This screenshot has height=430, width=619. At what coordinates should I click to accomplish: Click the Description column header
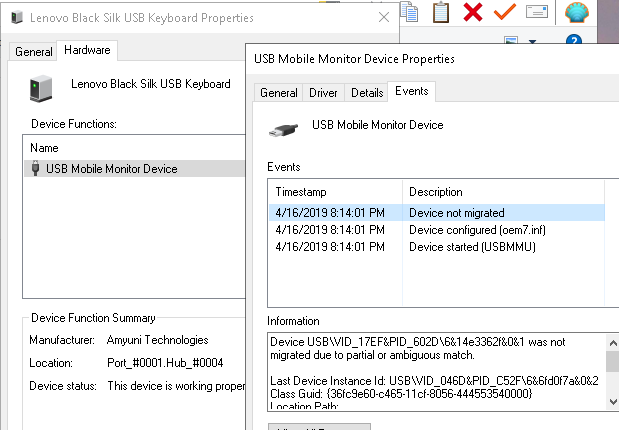[503, 192]
